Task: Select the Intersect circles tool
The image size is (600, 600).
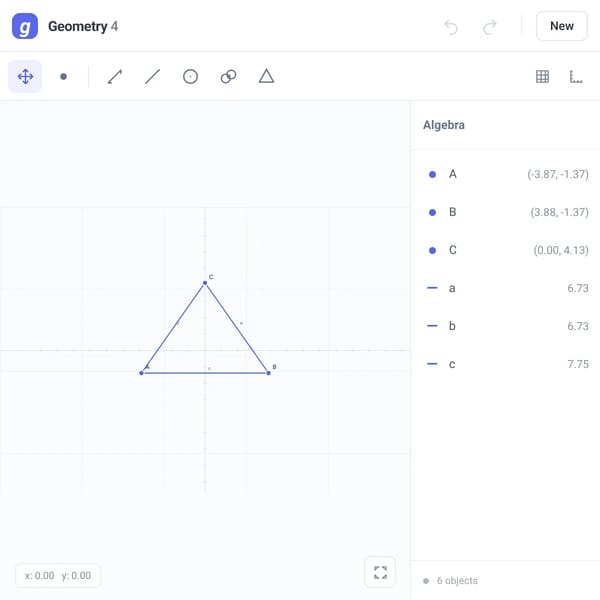Action: pos(228,77)
